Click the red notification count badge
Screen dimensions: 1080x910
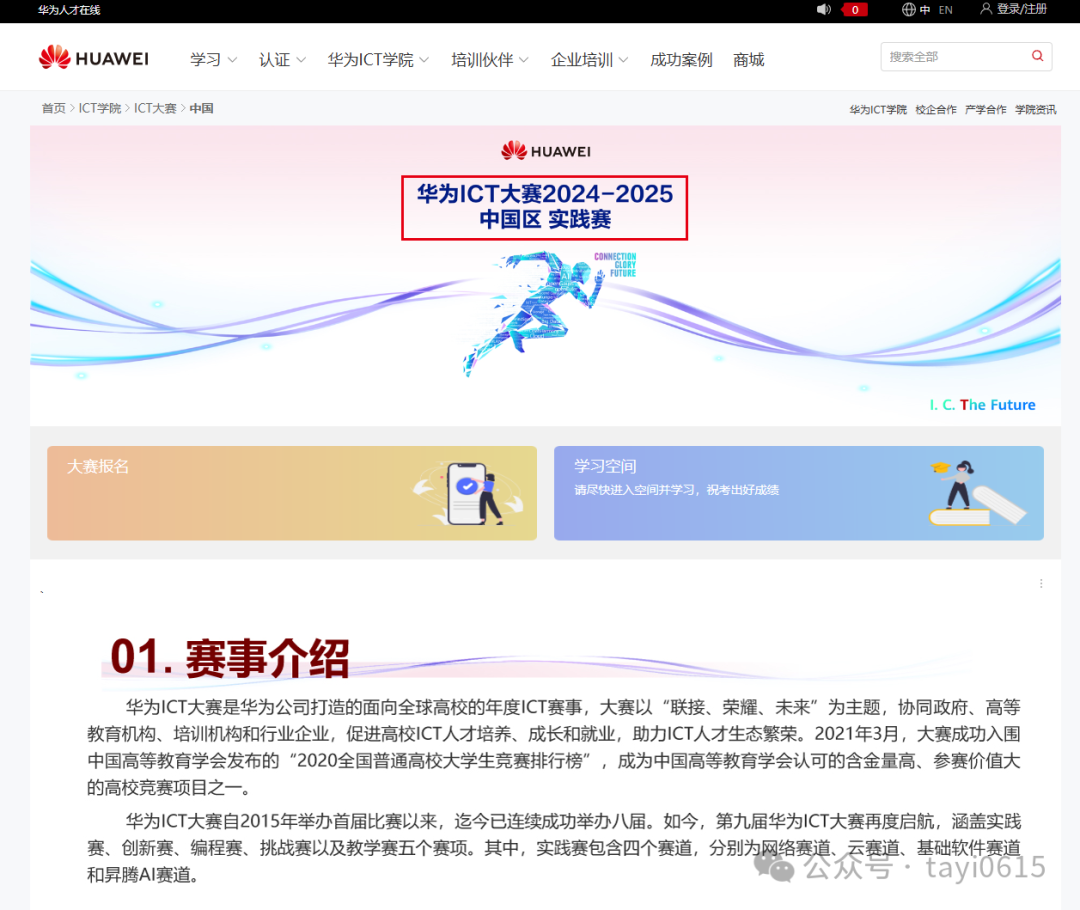(855, 10)
